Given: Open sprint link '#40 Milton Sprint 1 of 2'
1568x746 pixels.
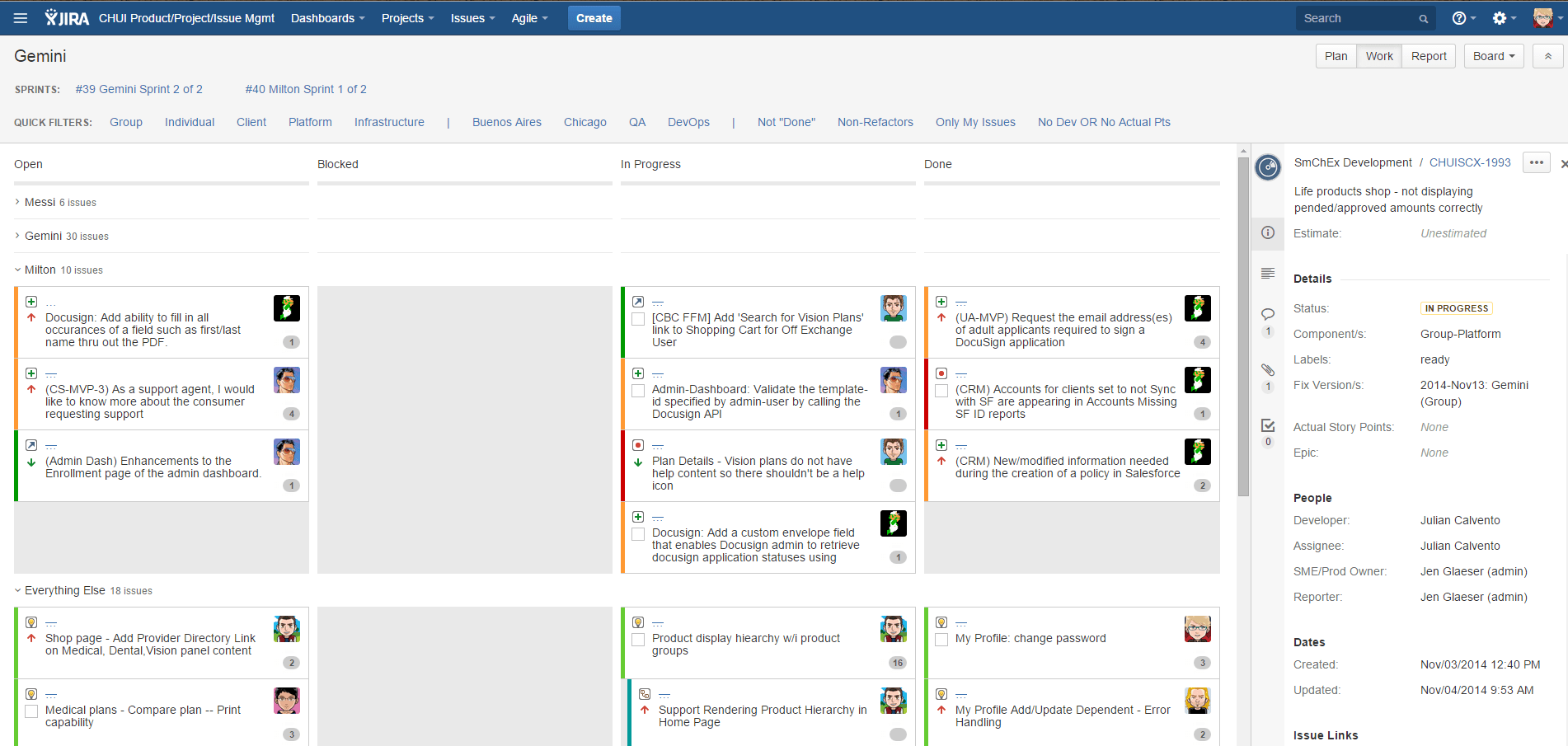Looking at the screenshot, I should [x=306, y=89].
